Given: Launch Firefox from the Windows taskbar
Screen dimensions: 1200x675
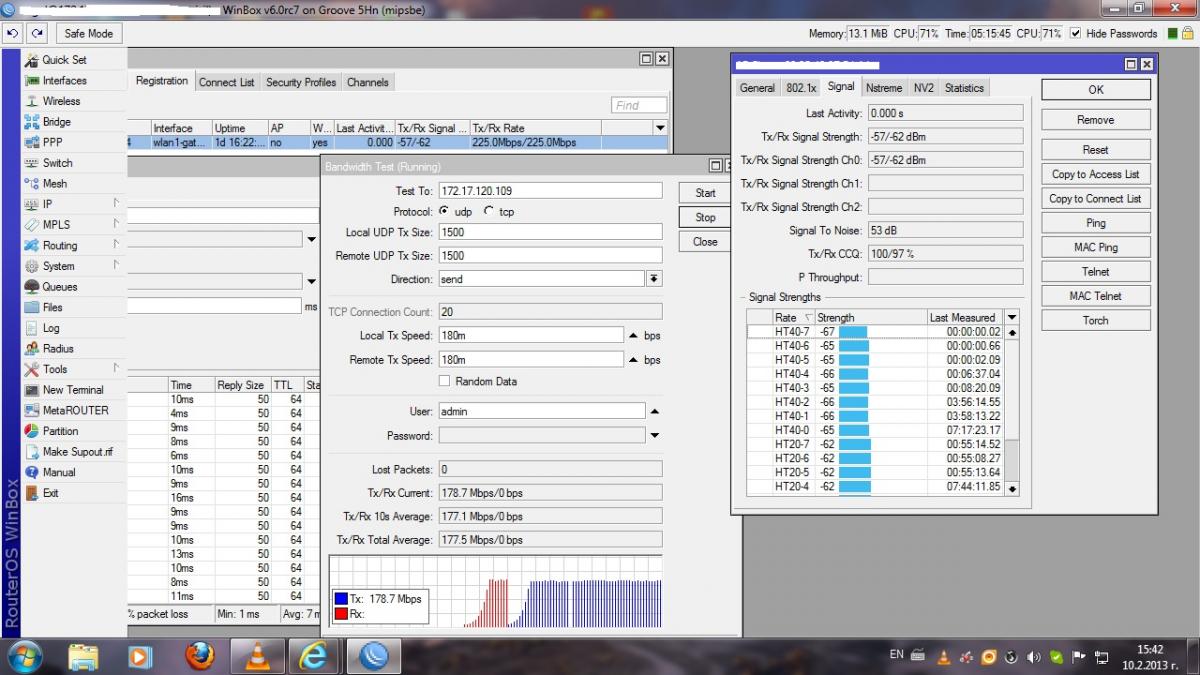Looking at the screenshot, I should tap(200, 656).
